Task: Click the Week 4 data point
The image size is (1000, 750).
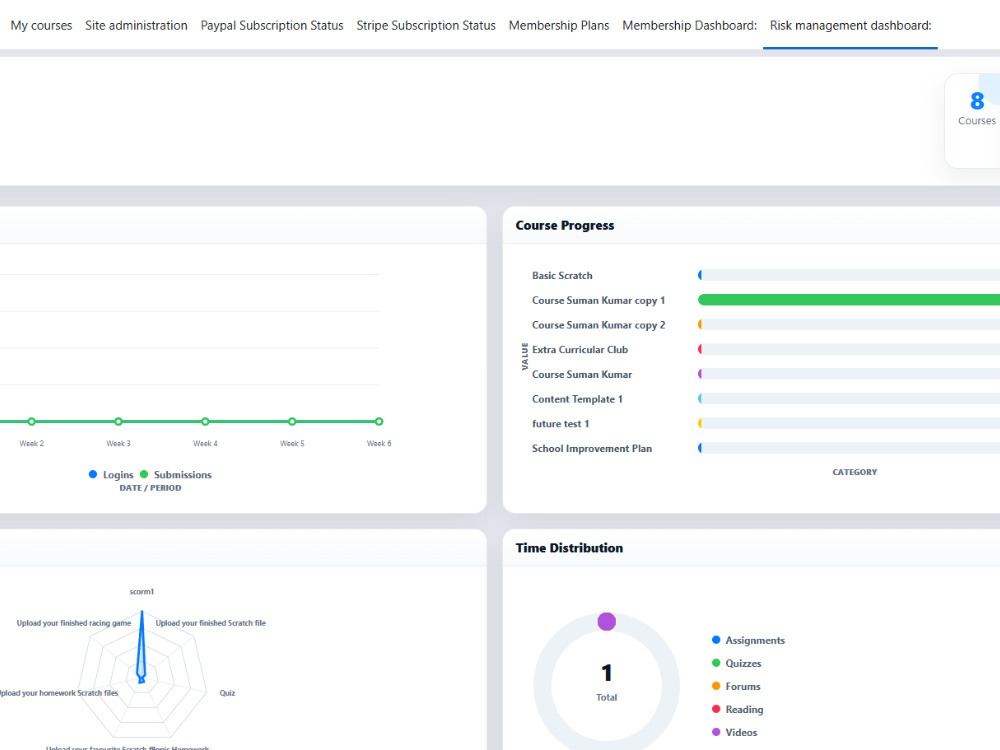Action: tap(205, 422)
